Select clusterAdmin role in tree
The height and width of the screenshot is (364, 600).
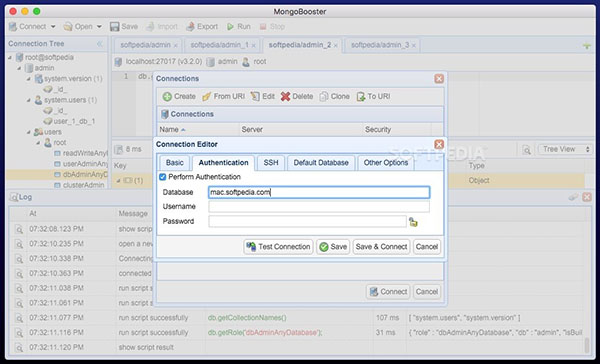[83, 185]
